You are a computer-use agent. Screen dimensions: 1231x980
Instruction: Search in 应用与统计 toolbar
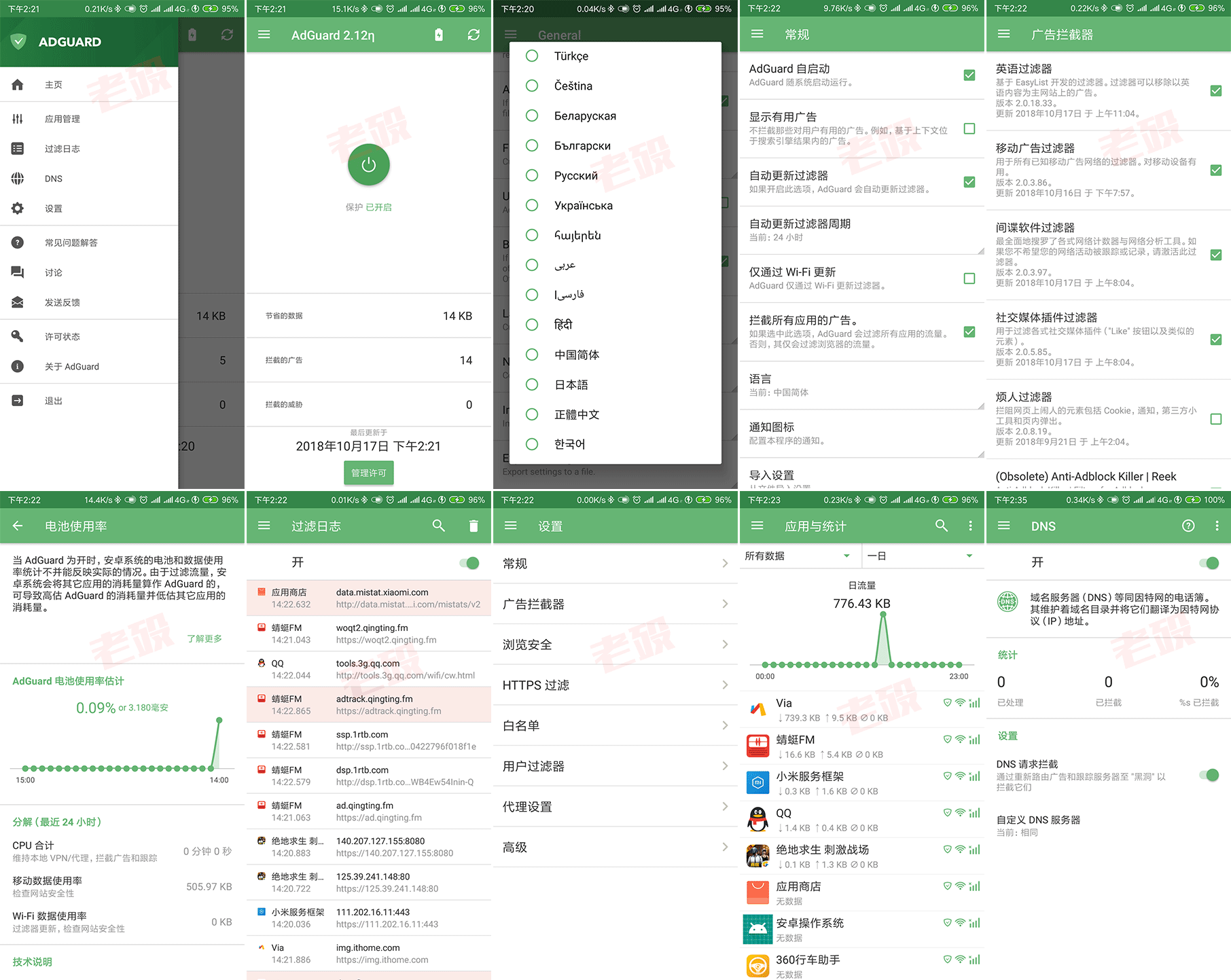(942, 526)
